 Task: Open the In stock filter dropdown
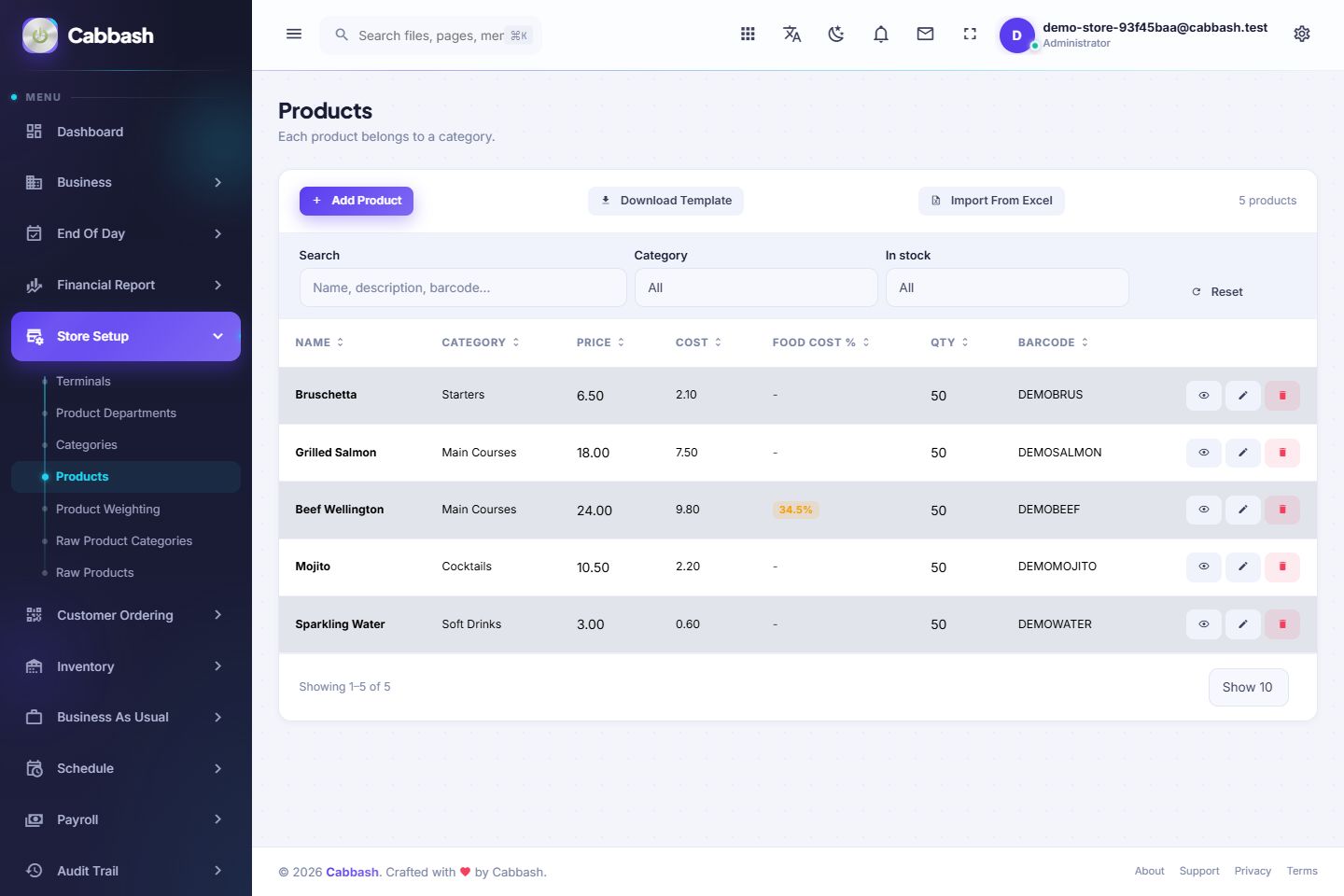click(1007, 287)
